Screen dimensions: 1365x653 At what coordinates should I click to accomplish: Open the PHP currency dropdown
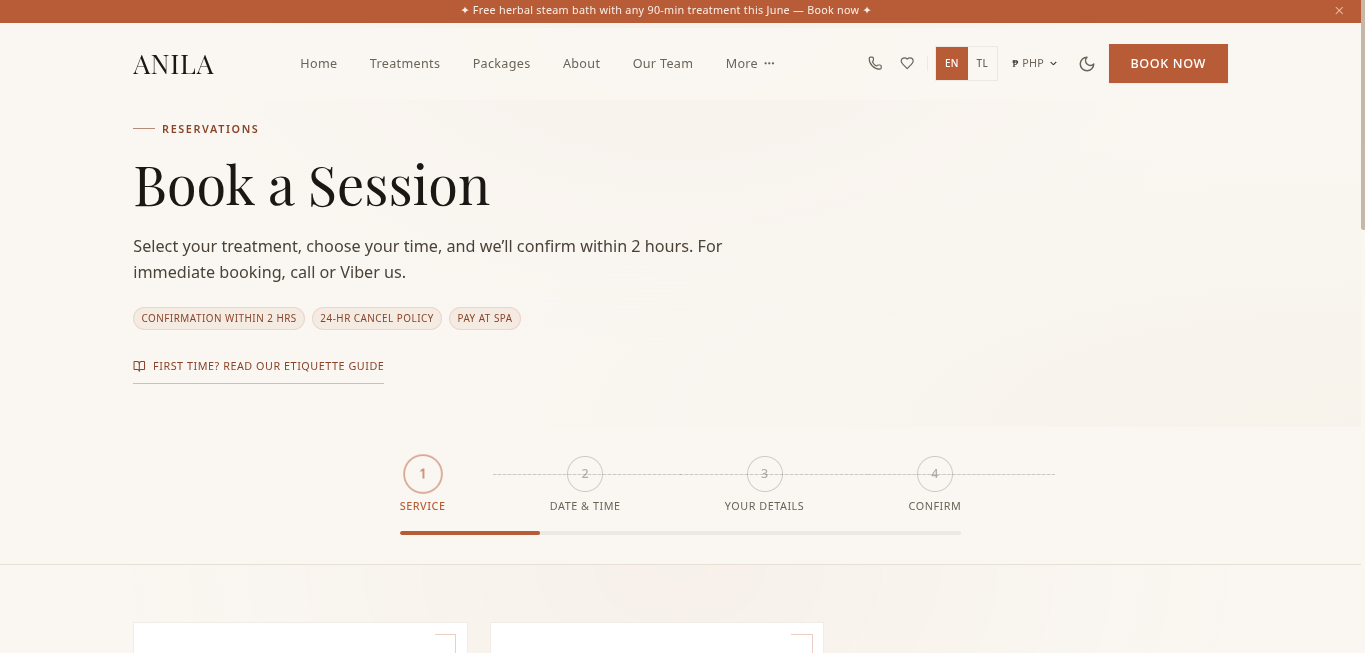(1034, 63)
